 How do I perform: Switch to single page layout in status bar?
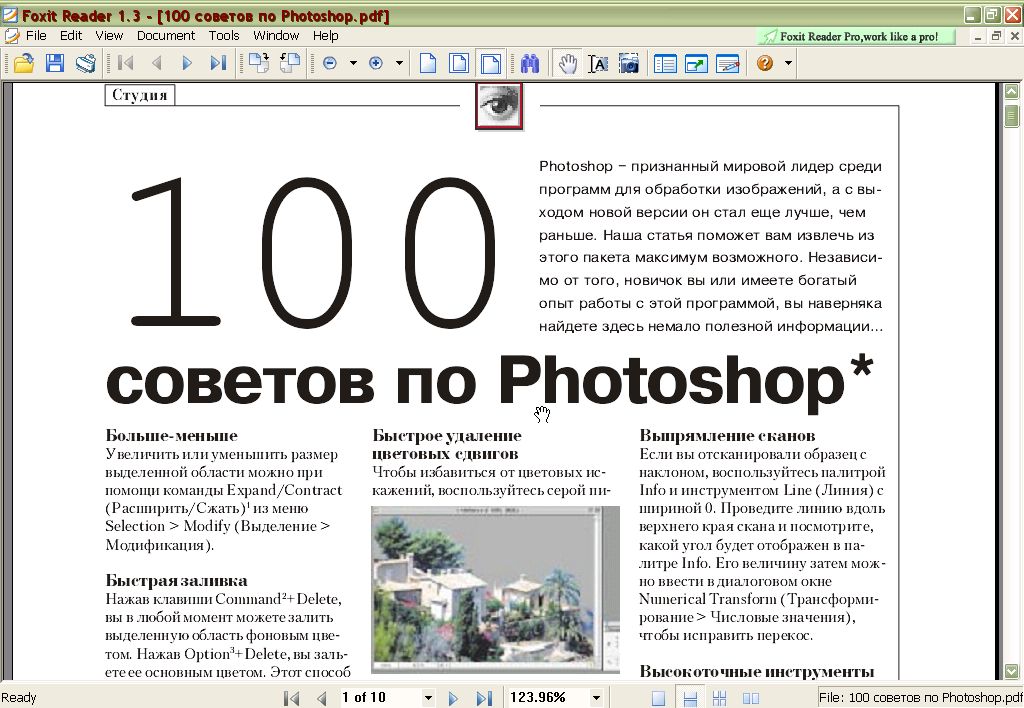(x=658, y=698)
